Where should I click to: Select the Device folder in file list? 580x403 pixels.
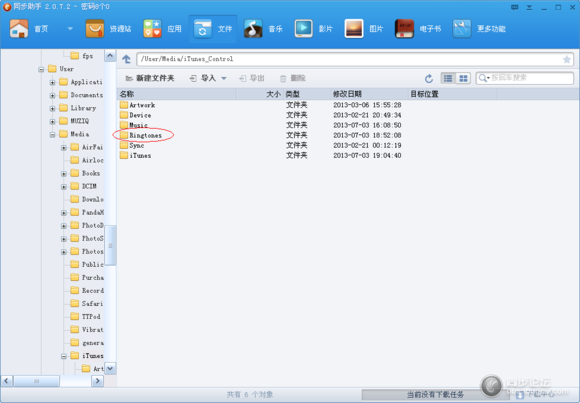pos(135,115)
